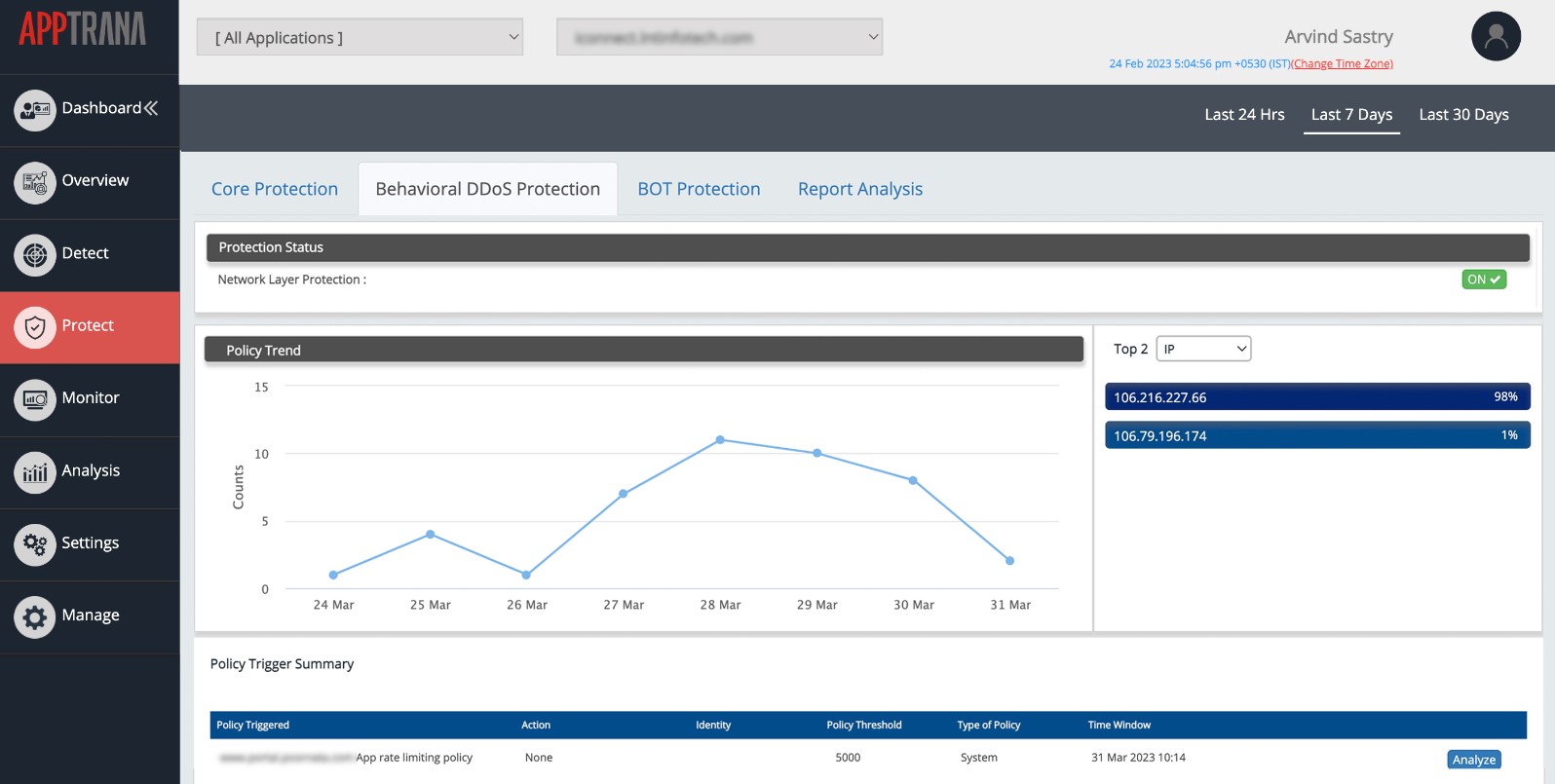Click the Type of Policy column header
Screen dimensions: 1555x784
coord(989,725)
